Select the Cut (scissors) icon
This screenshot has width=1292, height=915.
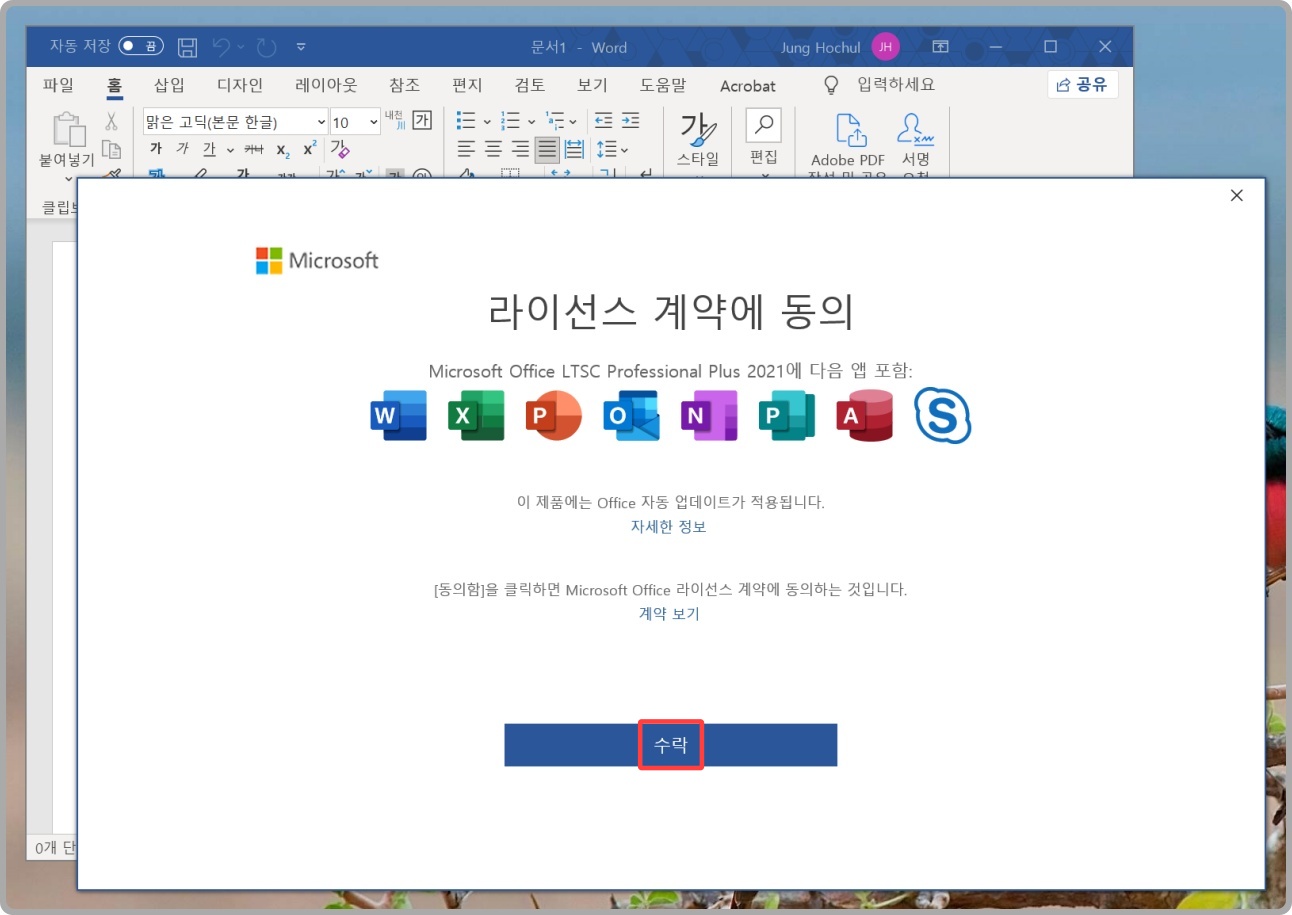[112, 121]
